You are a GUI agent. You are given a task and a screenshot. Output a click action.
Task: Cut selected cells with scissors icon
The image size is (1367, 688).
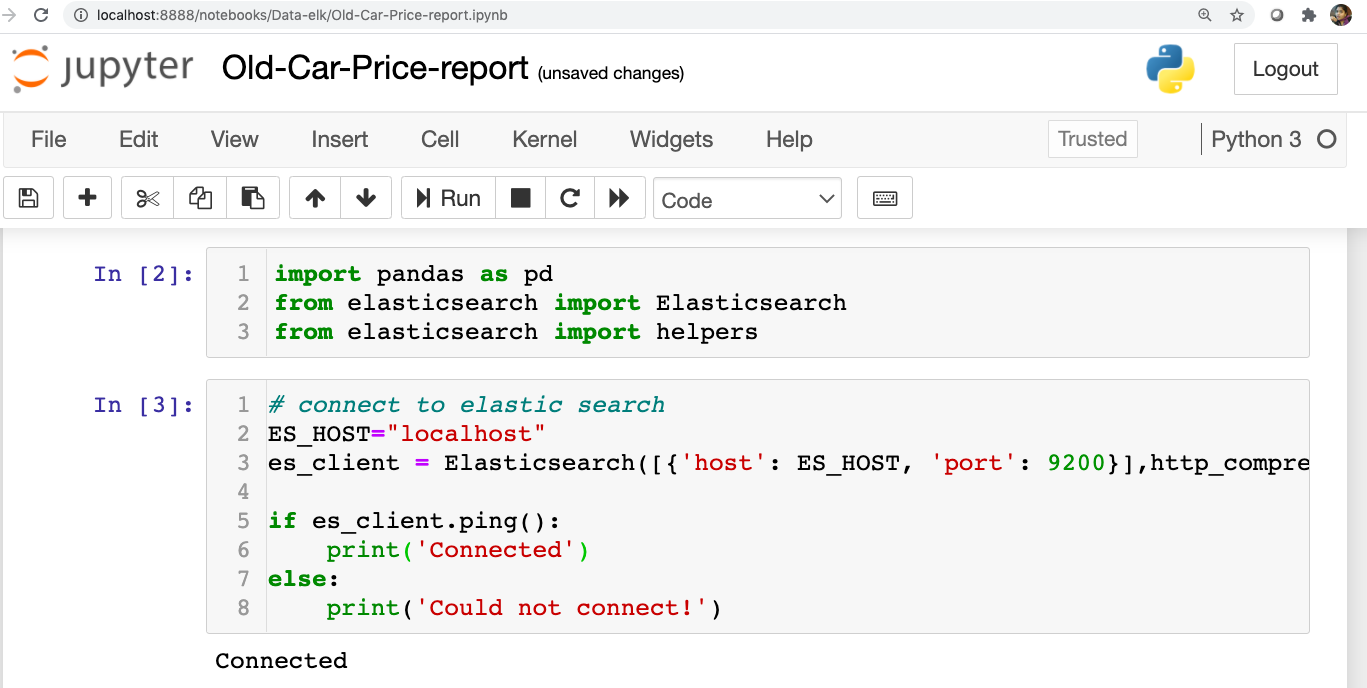coord(148,198)
